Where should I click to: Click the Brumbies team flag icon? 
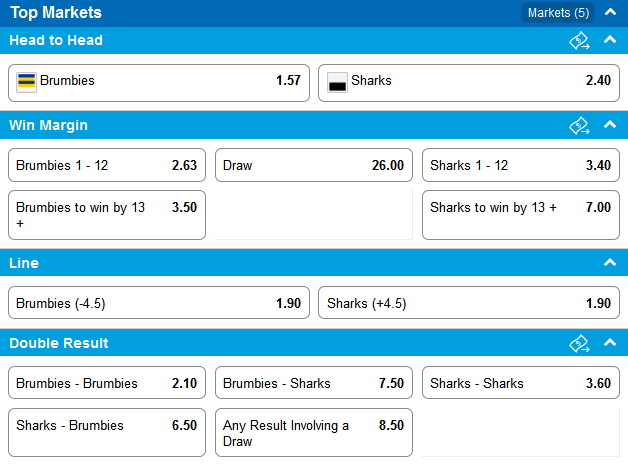(x=26, y=82)
